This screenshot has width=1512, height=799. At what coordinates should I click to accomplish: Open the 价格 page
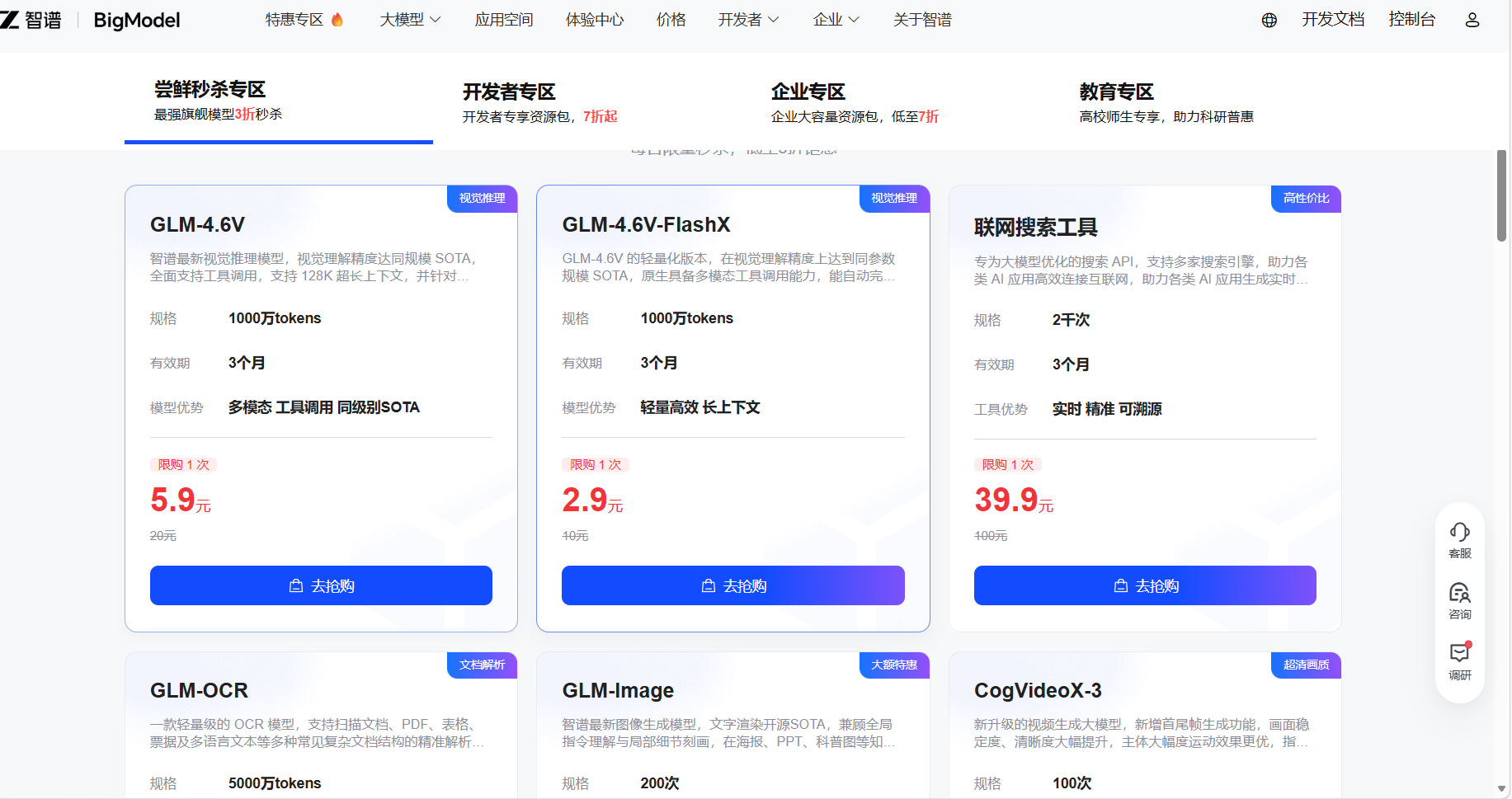pos(671,20)
